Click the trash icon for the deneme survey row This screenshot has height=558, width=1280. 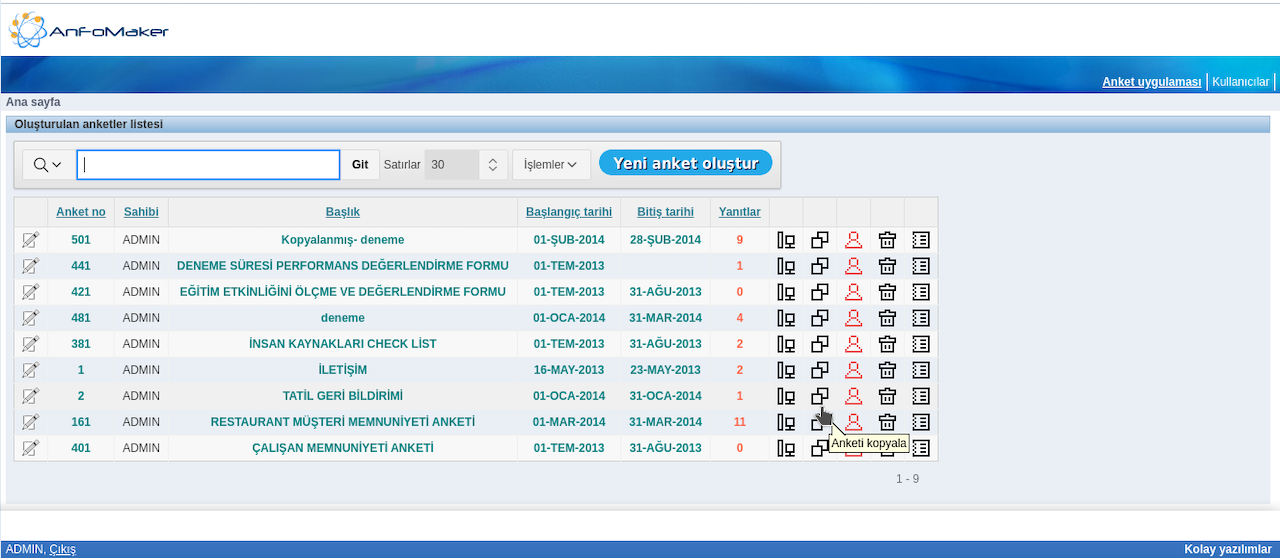(887, 318)
